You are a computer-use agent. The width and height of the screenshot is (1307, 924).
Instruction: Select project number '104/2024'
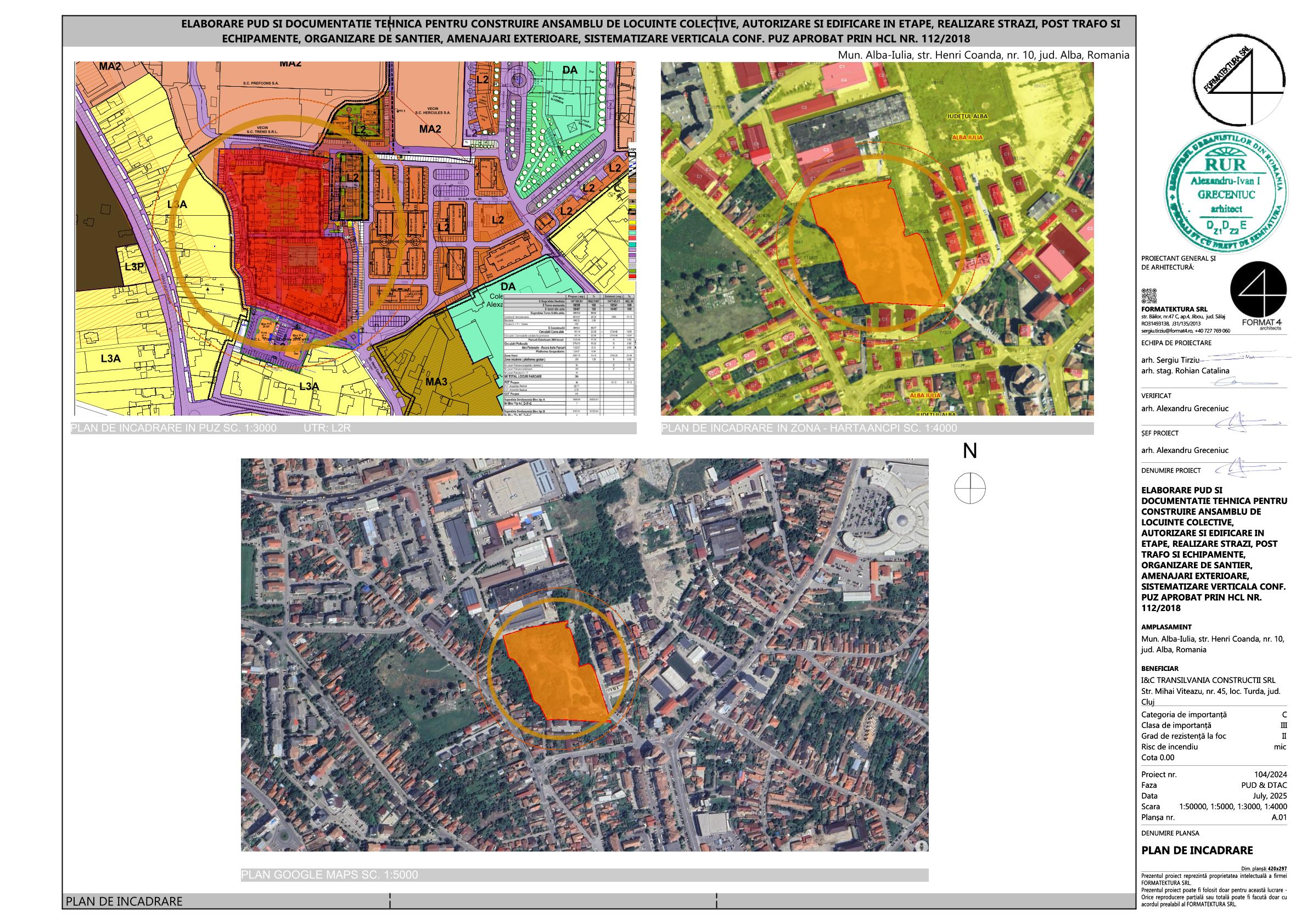coord(1270,775)
